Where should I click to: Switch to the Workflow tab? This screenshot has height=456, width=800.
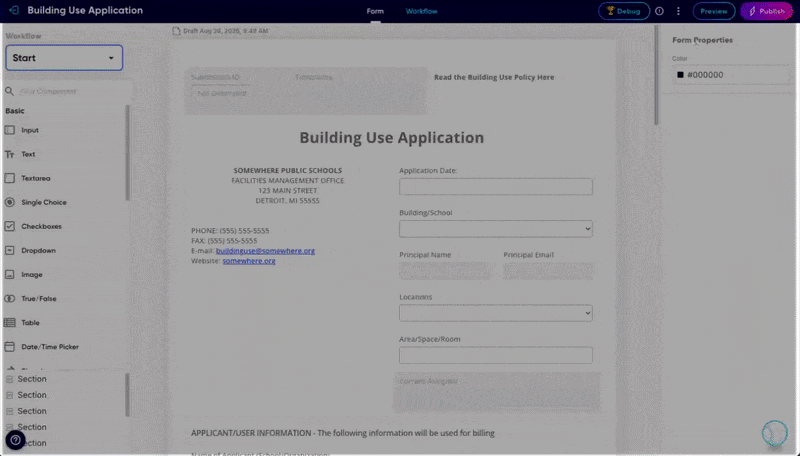[421, 11]
